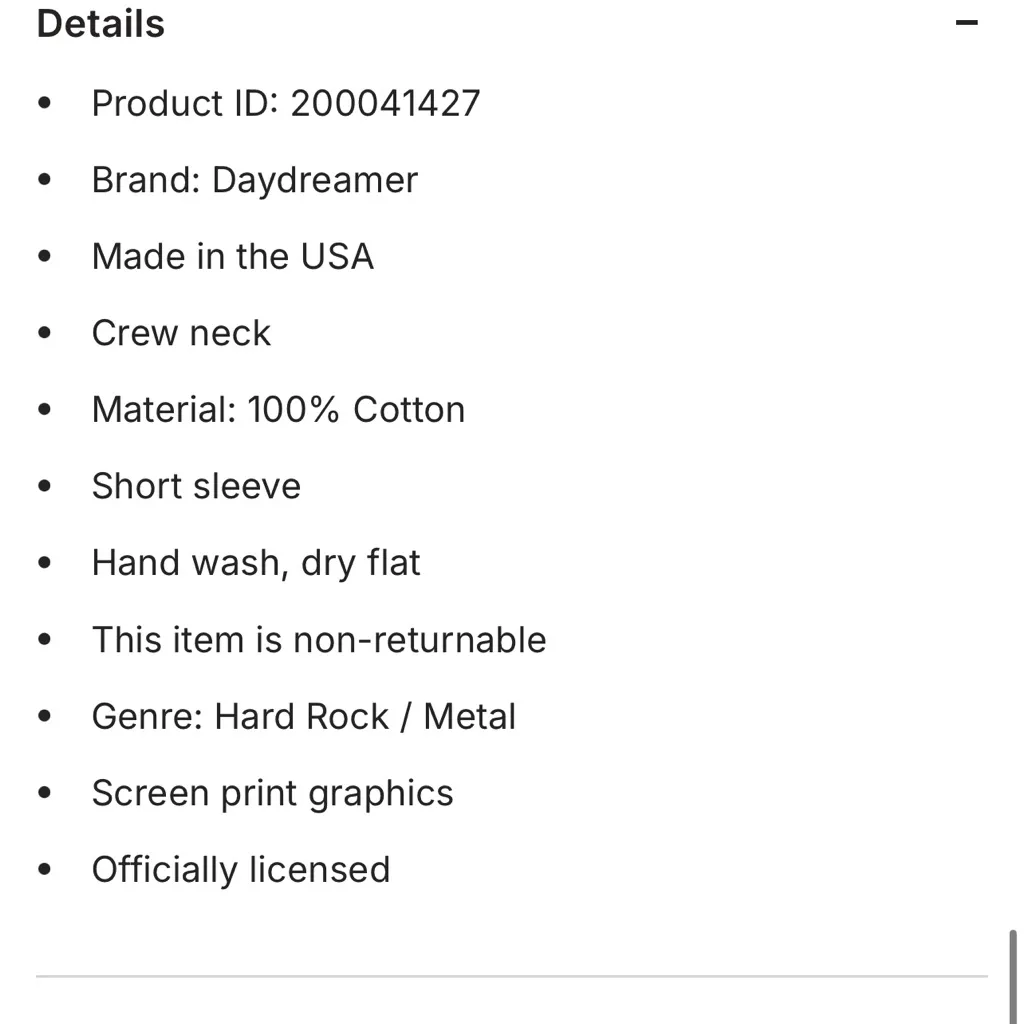1024x1024 pixels.
Task: Collapse the Details section using the minus icon
Action: (x=966, y=21)
